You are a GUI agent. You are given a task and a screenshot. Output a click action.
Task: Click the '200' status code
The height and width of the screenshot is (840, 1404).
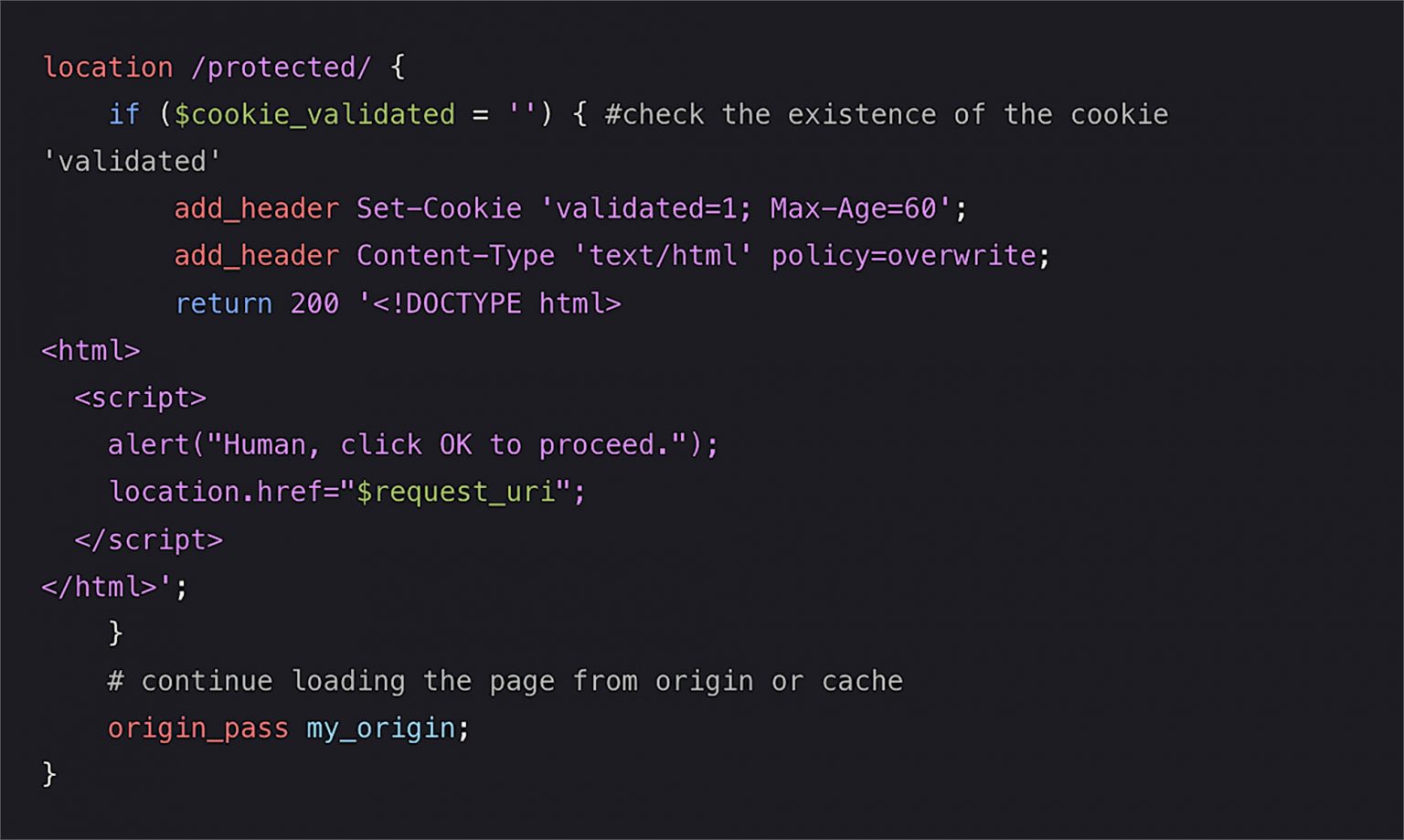coord(314,303)
